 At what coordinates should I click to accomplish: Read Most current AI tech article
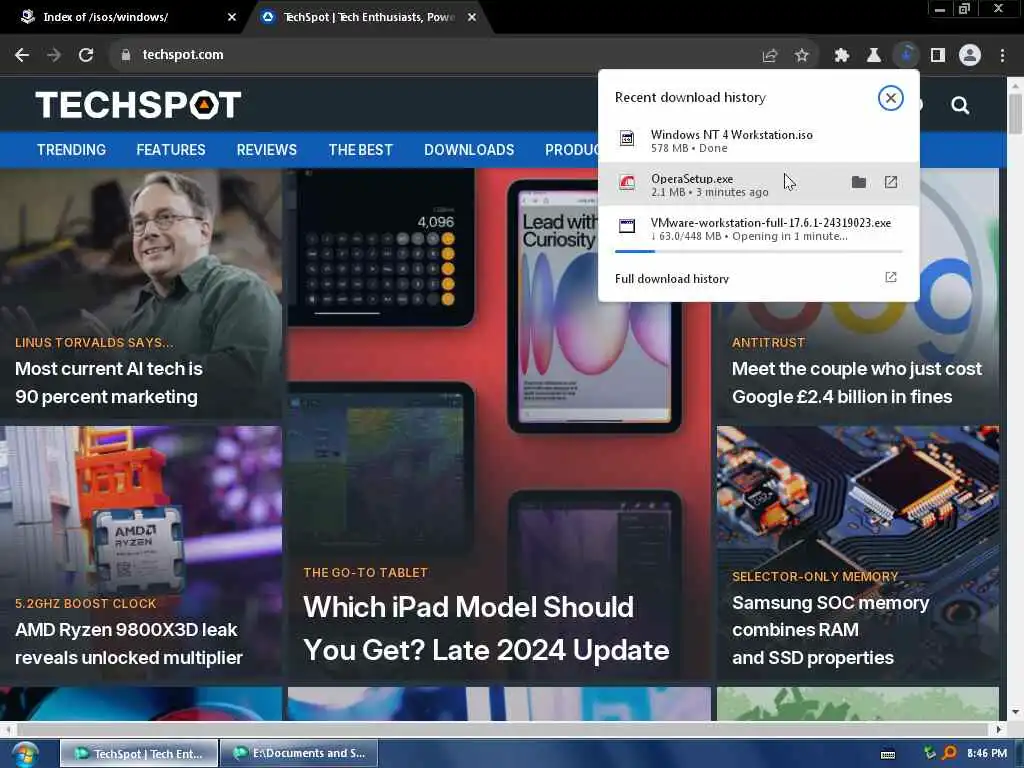[108, 383]
